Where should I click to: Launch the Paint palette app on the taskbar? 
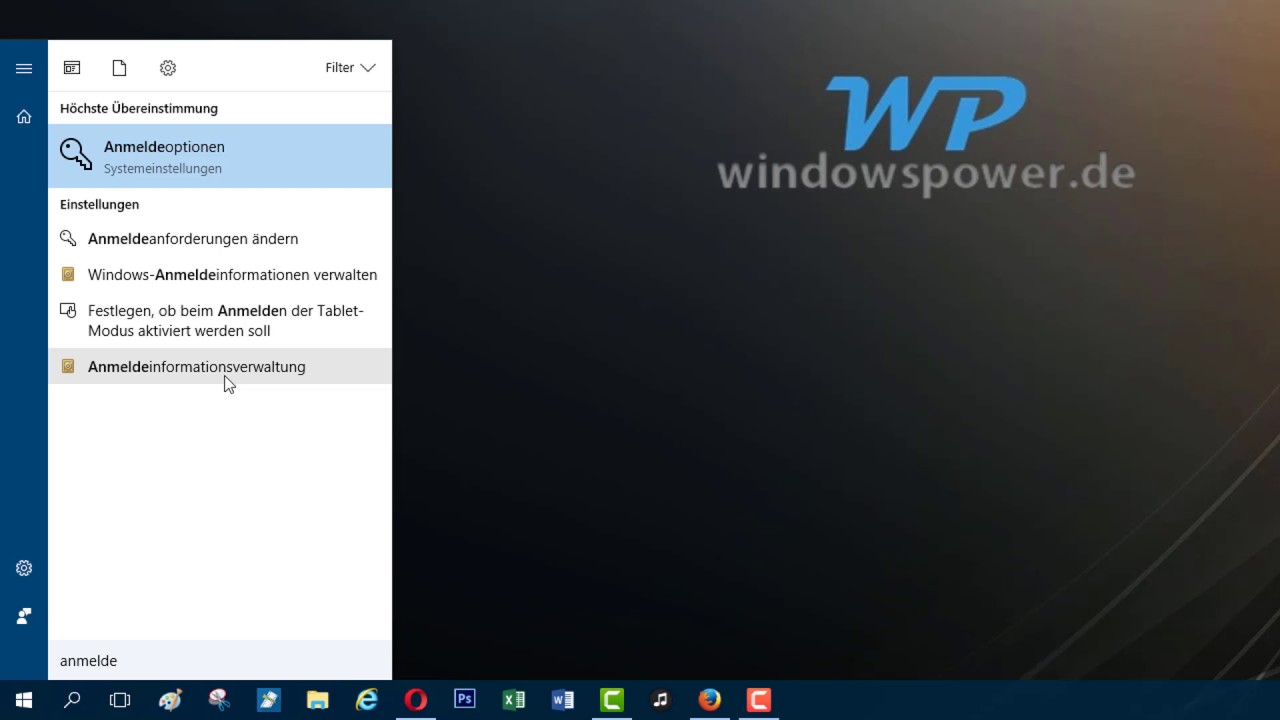tap(170, 700)
